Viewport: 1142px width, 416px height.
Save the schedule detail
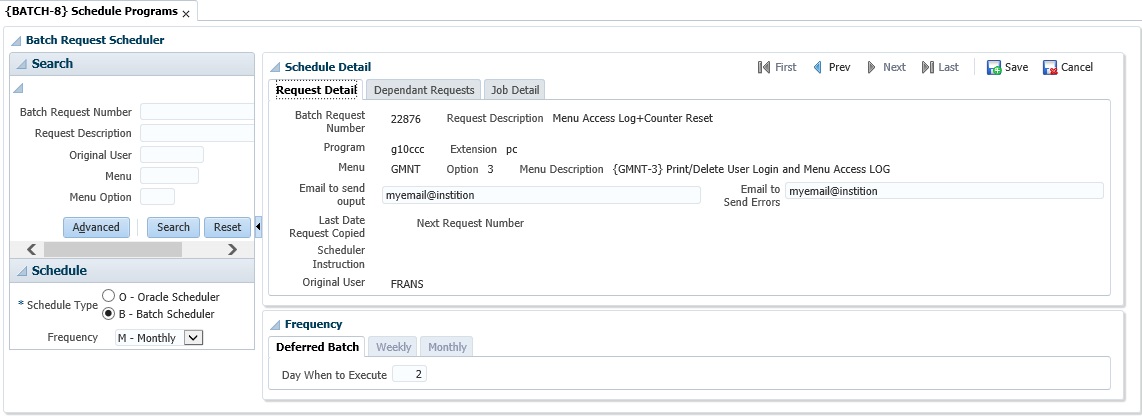(1007, 67)
